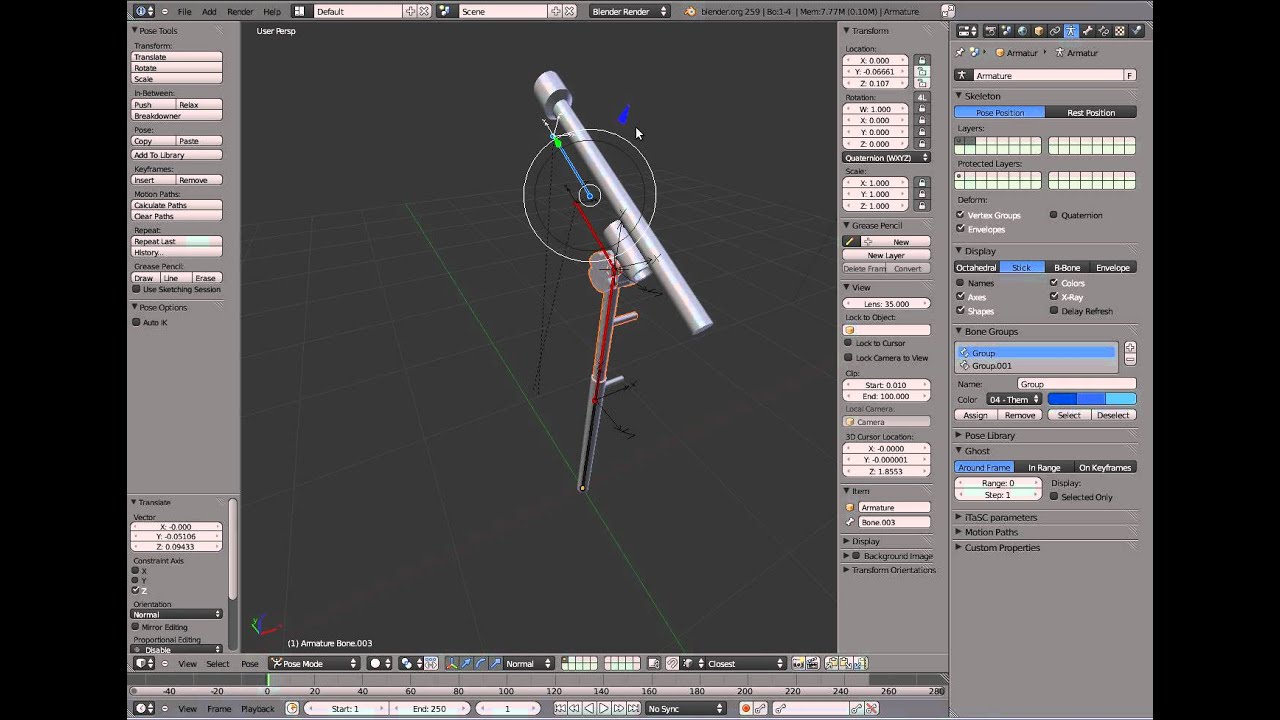
Task: Toggle the snap magnet icon
Action: click(673, 663)
